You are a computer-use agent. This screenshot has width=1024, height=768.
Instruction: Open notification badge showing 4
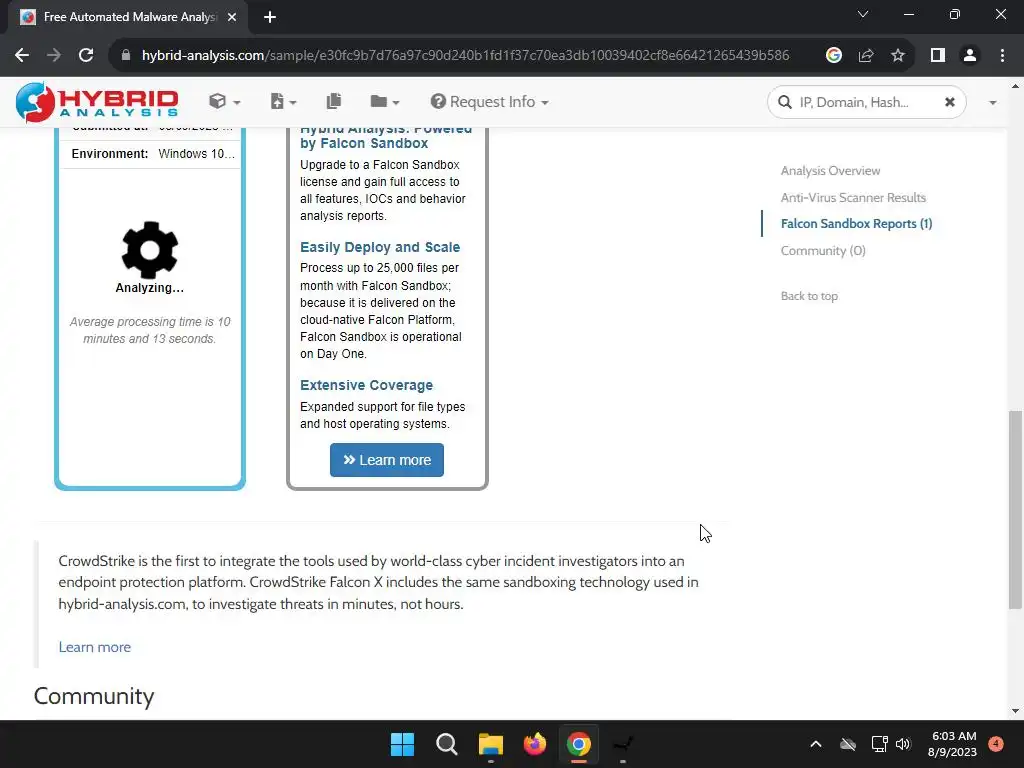coord(996,744)
